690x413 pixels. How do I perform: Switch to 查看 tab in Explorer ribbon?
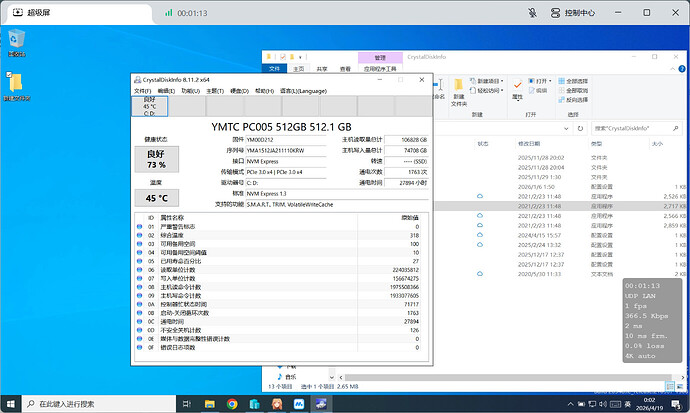[345, 69]
